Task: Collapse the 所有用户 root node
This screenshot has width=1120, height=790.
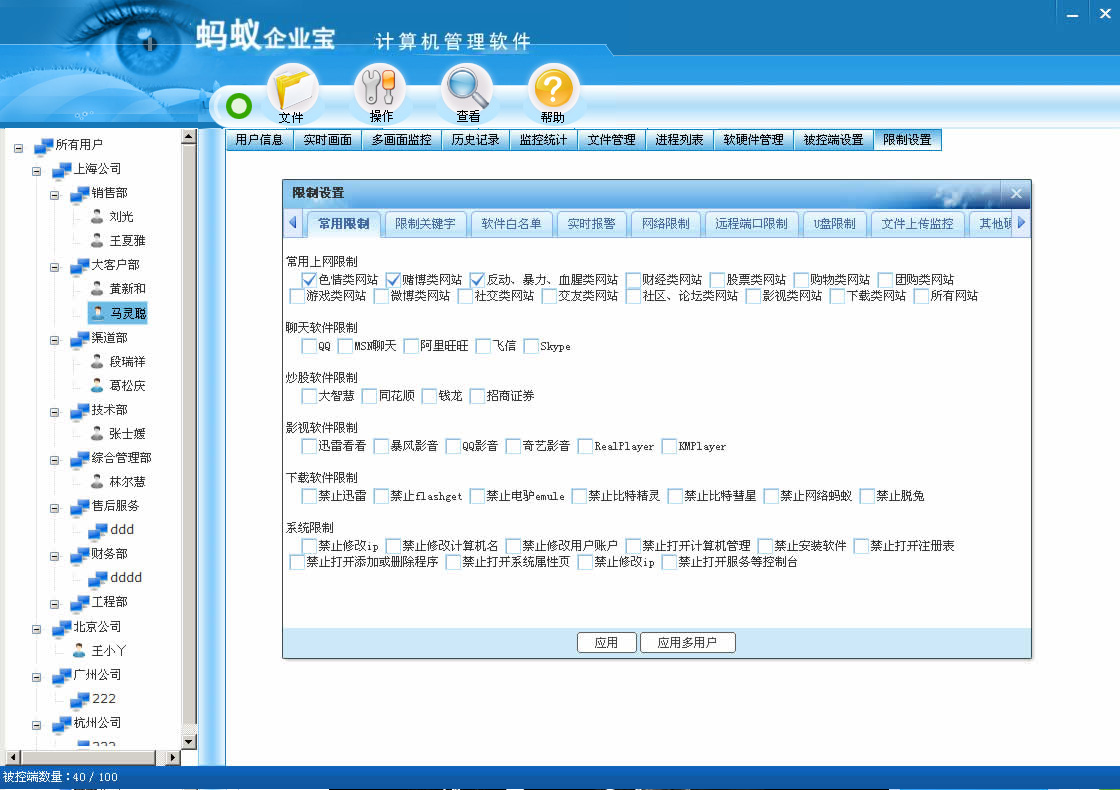Action: (19, 146)
